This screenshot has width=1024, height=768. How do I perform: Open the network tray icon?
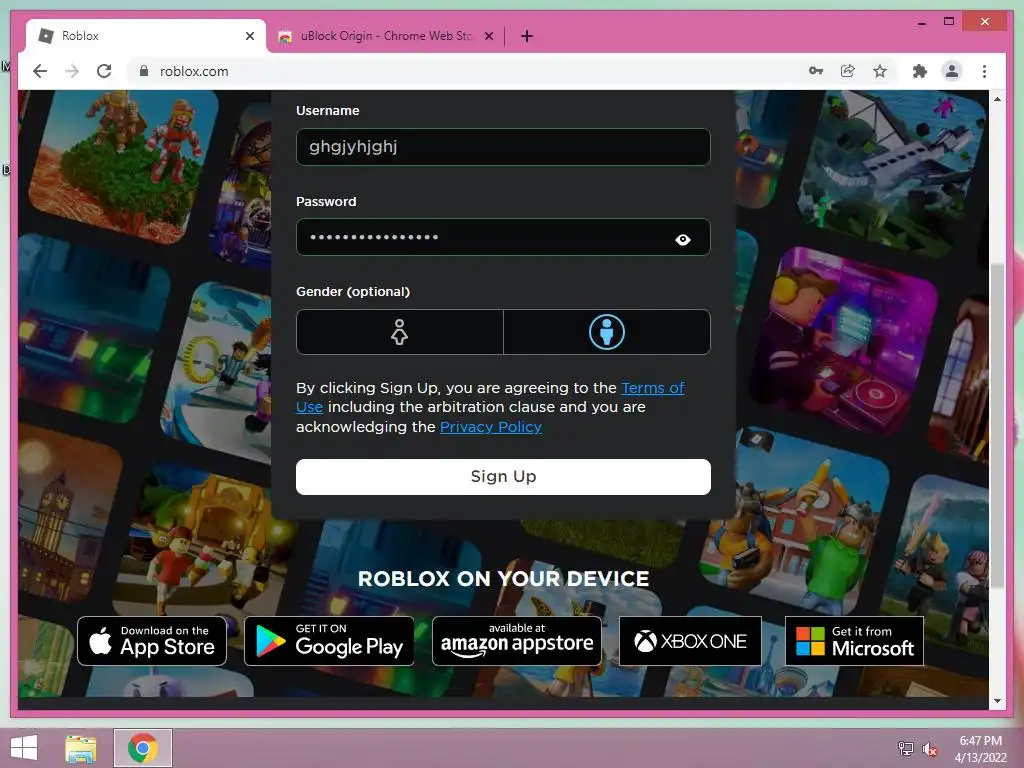click(906, 748)
